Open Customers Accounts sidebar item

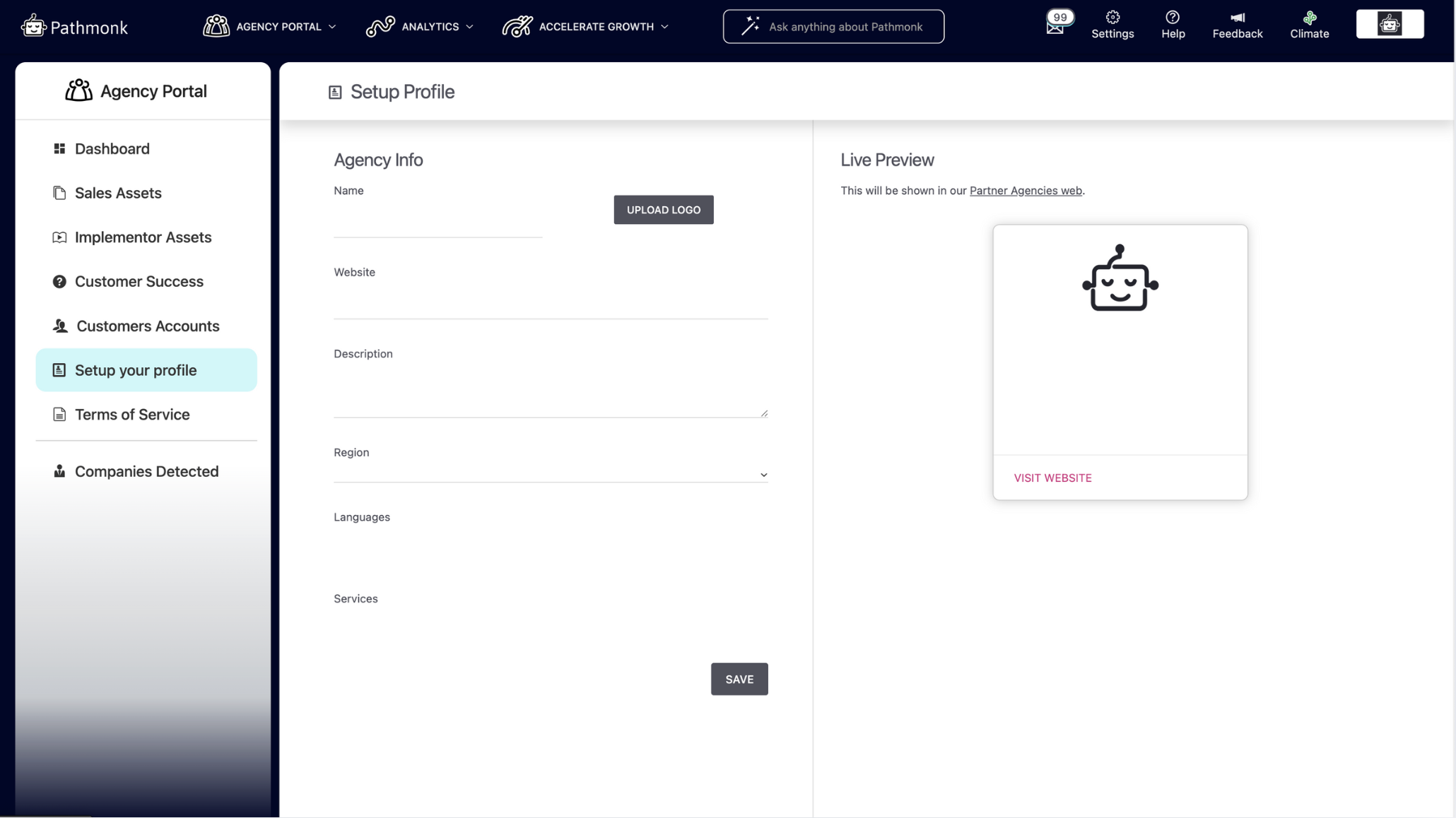coord(148,326)
